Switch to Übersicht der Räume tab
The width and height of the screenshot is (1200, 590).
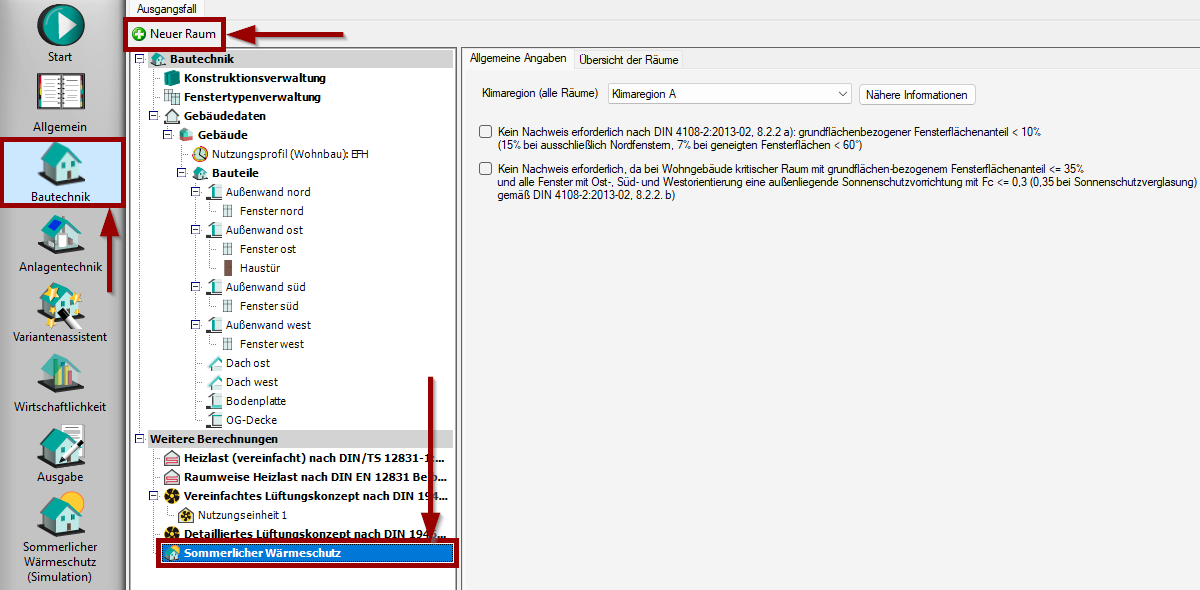point(628,60)
